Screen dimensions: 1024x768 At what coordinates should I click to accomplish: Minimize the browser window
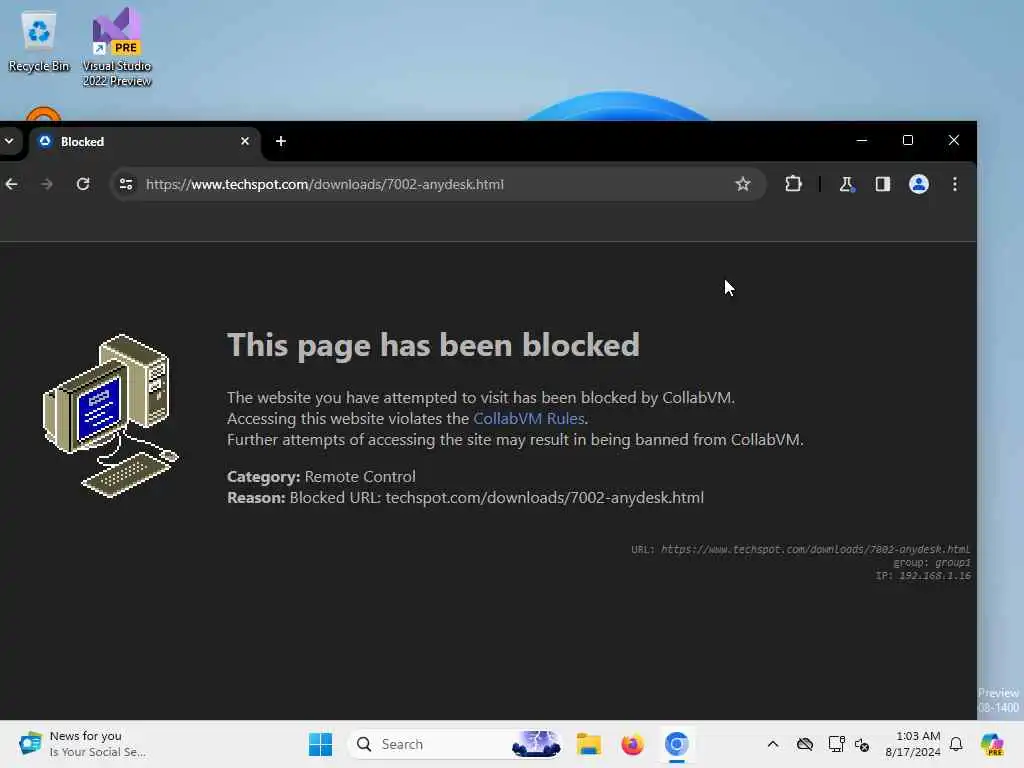tap(861, 140)
